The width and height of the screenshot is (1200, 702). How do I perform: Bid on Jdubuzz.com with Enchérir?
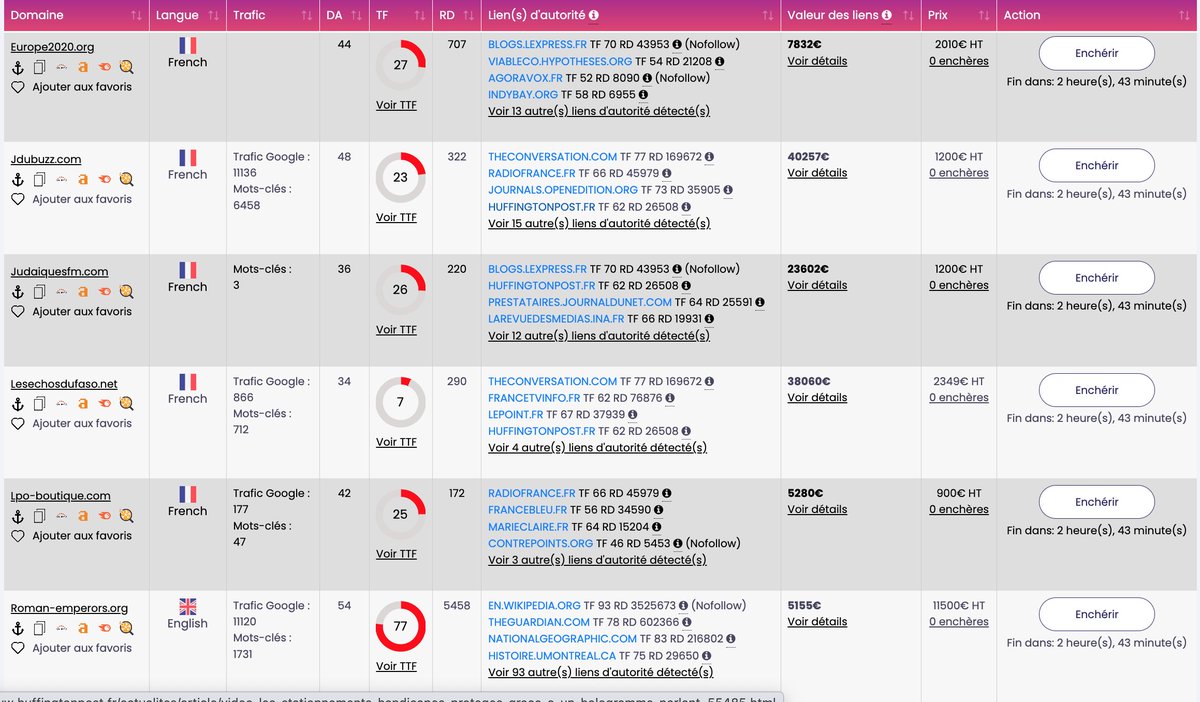[x=1097, y=165]
